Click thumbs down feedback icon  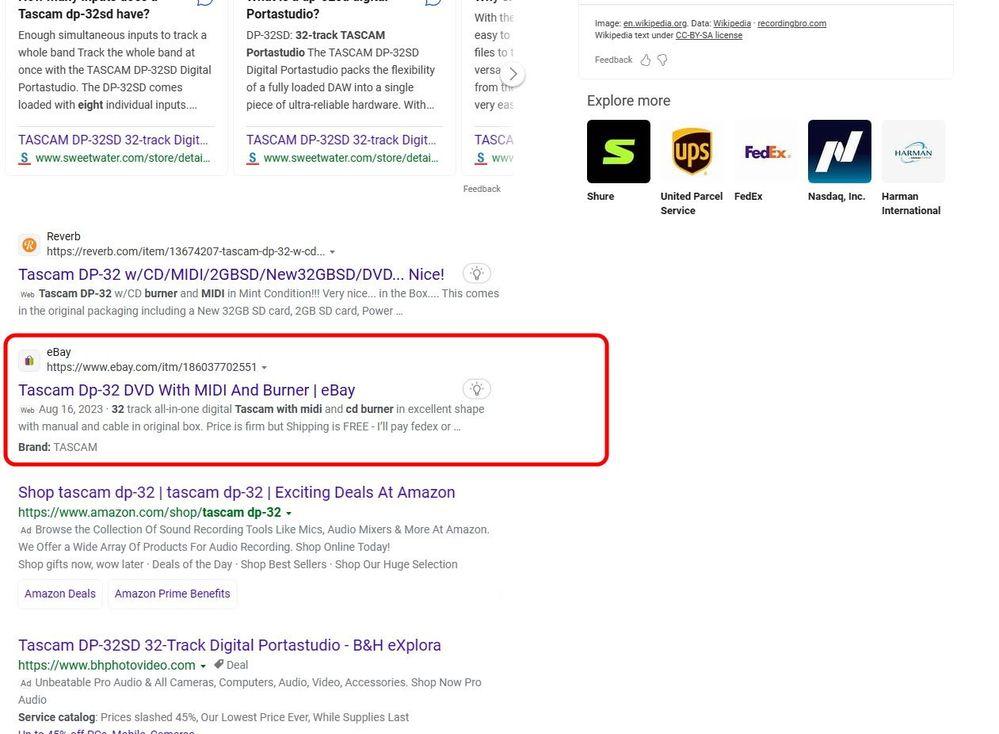pos(663,60)
